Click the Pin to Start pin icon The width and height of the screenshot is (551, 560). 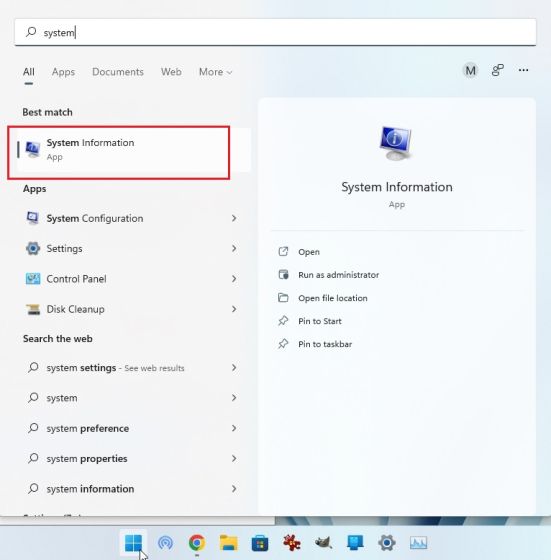tap(283, 321)
